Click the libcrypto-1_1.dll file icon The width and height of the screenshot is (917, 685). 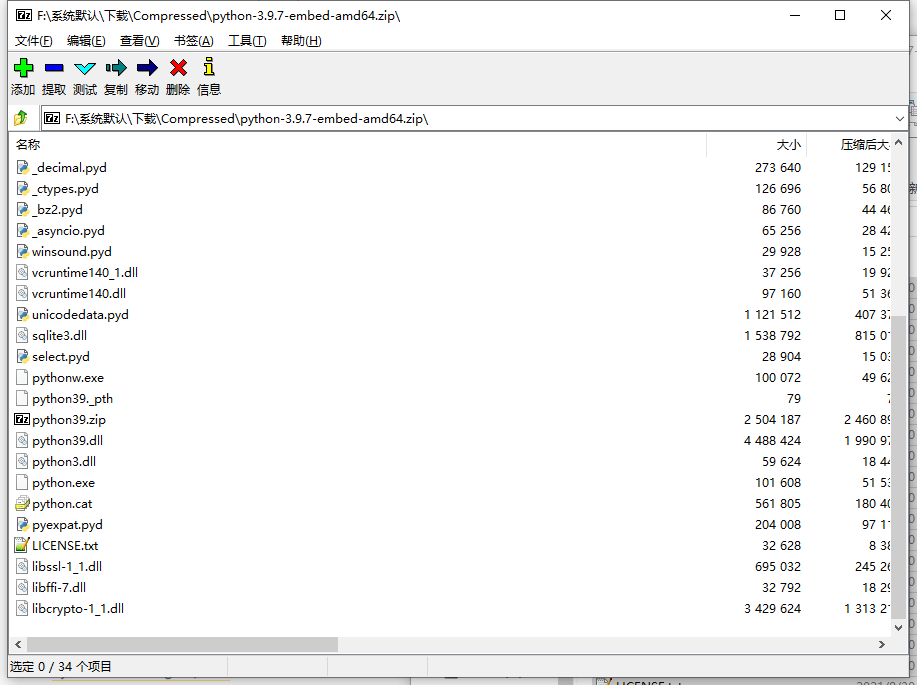point(22,608)
